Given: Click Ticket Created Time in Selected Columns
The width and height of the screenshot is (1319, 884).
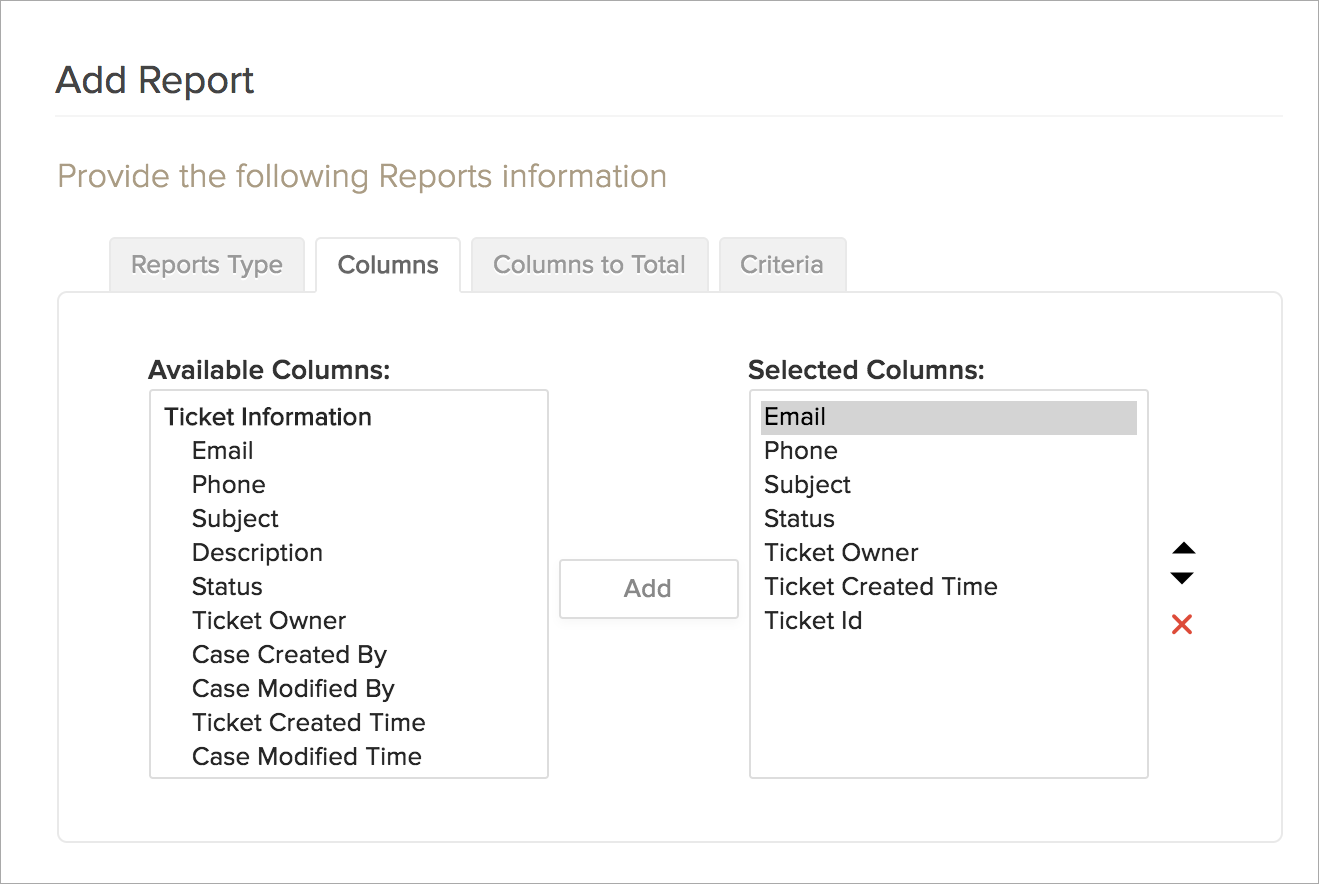Looking at the screenshot, I should coord(880,587).
